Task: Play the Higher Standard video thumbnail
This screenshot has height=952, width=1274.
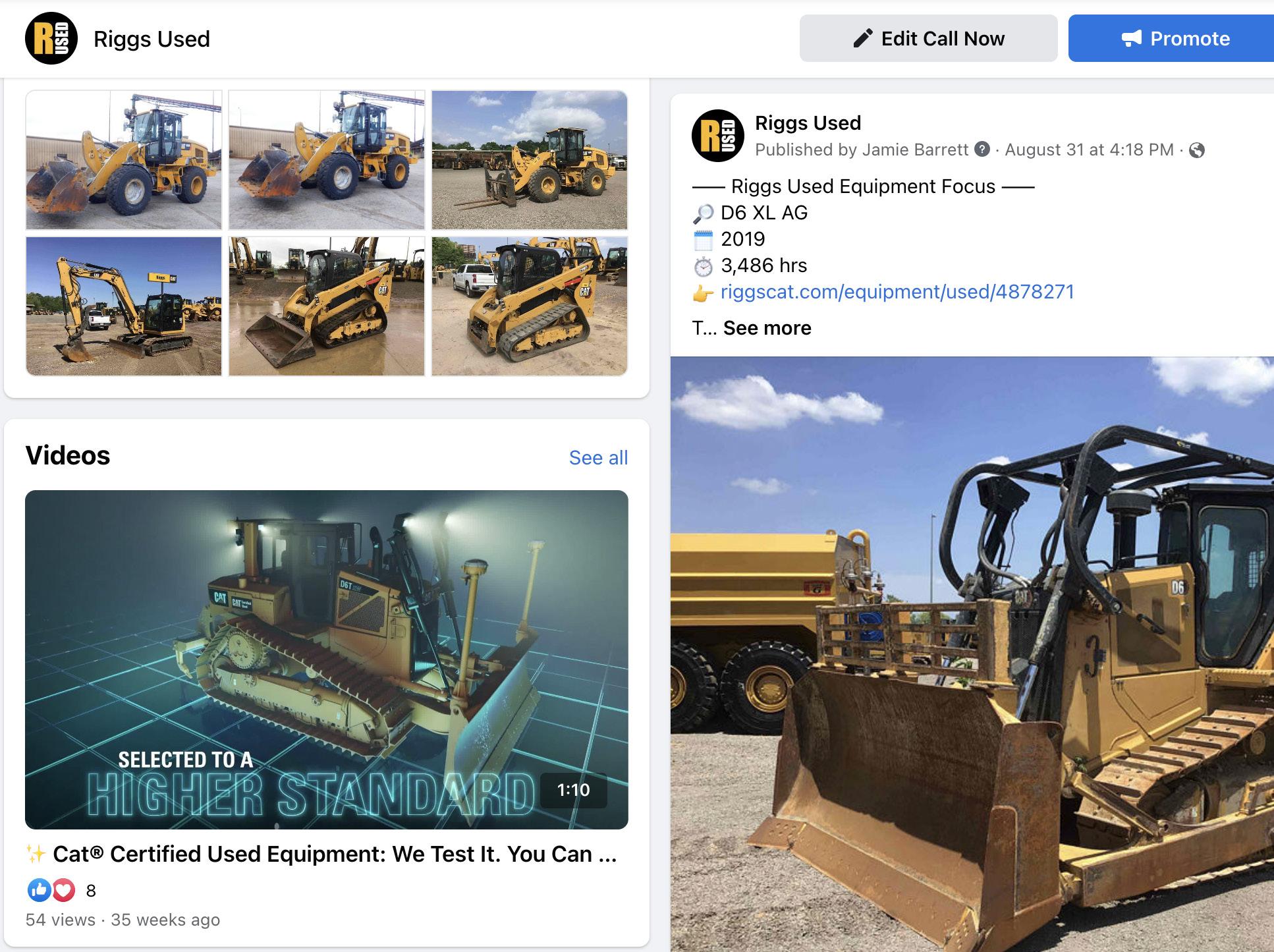Action: pyautogui.click(x=327, y=659)
